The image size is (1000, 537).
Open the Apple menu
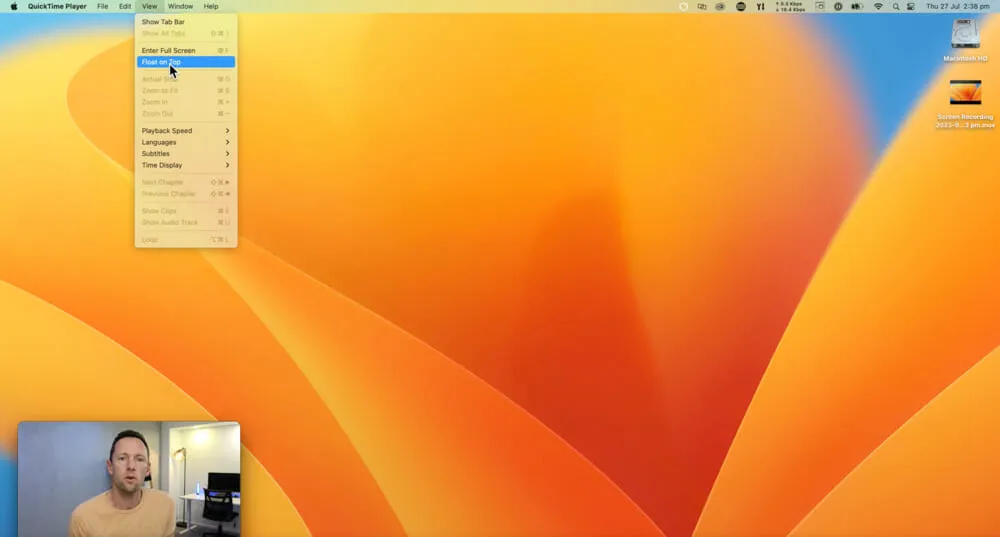(14, 6)
